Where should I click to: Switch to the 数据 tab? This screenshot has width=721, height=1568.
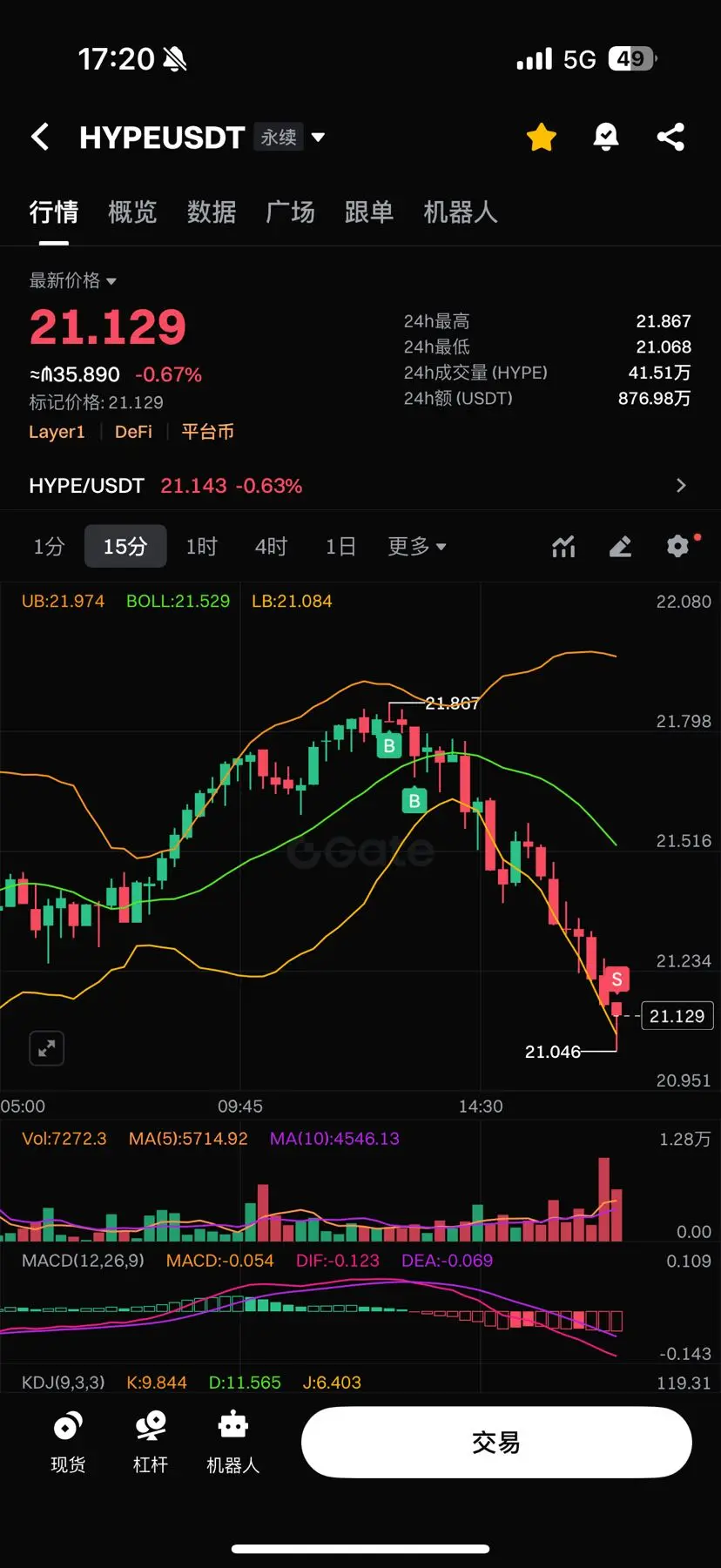coord(212,212)
